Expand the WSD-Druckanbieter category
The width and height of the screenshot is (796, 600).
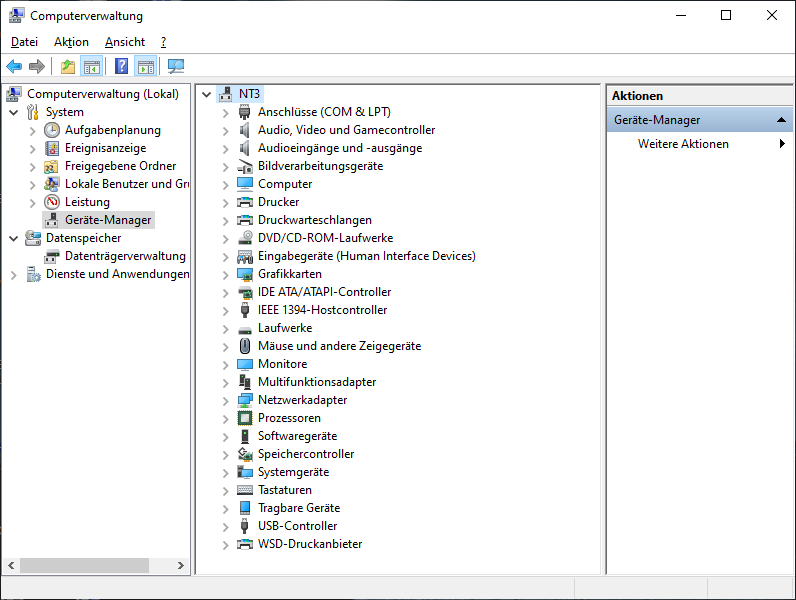[x=225, y=545]
